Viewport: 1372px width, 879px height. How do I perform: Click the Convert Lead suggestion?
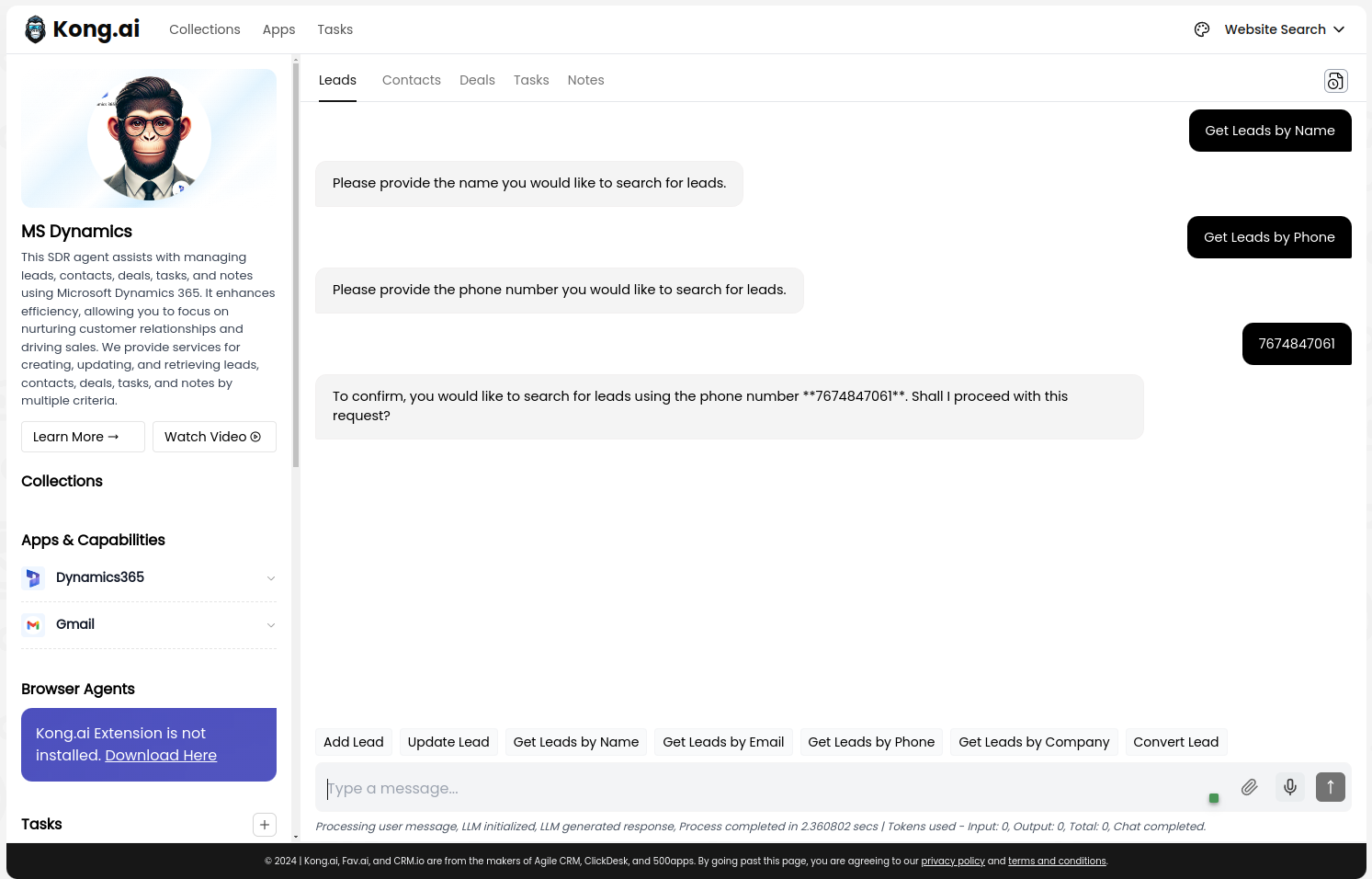pos(1176,742)
